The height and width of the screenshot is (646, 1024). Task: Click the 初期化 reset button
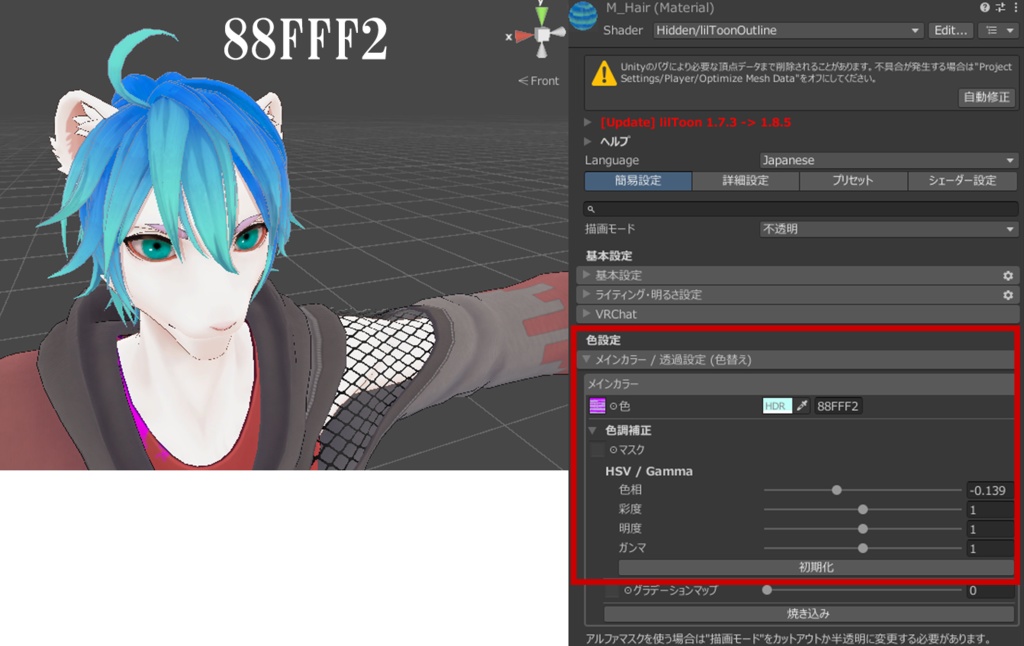[816, 567]
